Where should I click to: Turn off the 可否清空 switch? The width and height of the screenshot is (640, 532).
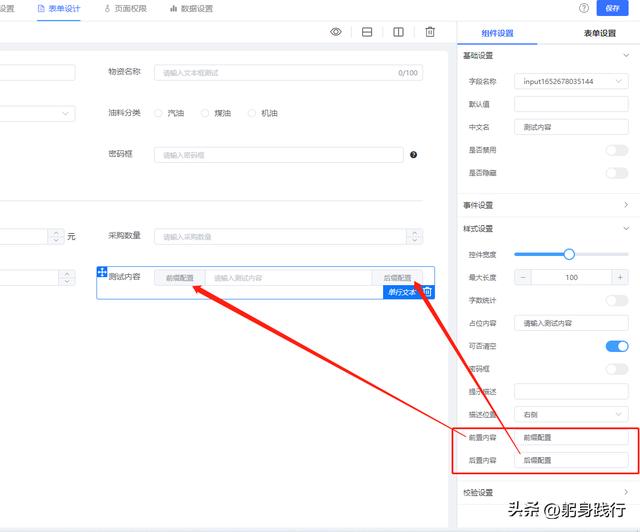point(617,346)
